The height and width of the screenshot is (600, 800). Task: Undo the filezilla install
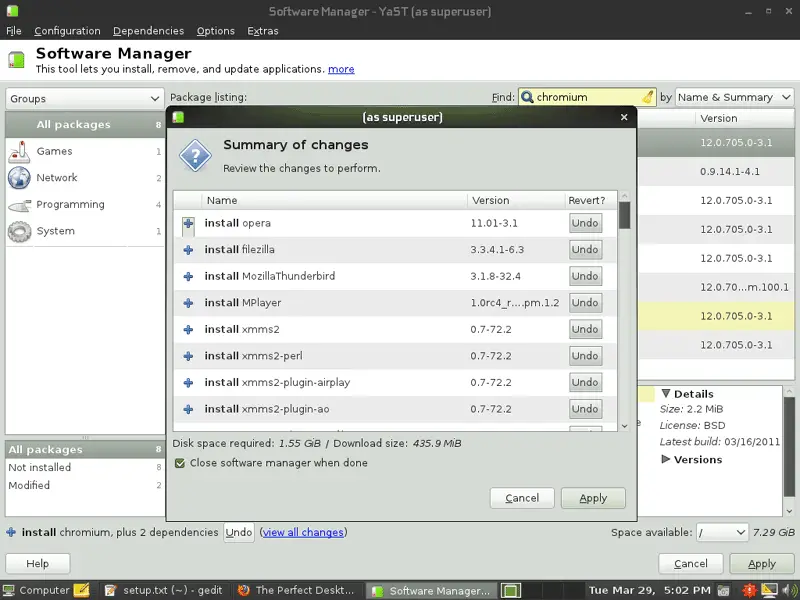[585, 249]
